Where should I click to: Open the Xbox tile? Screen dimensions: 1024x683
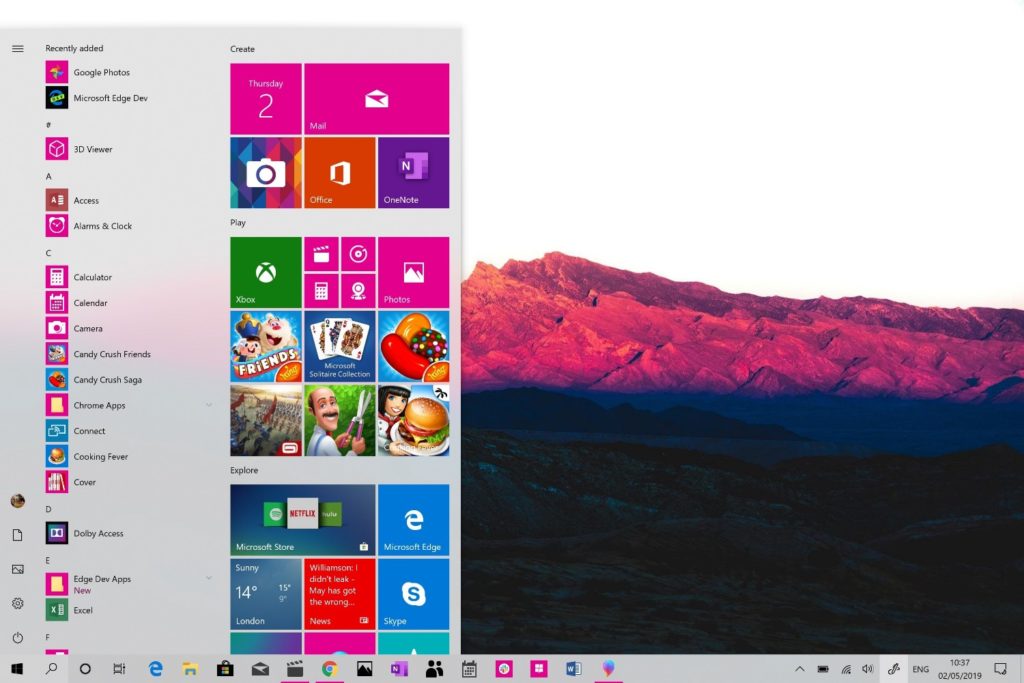point(265,272)
